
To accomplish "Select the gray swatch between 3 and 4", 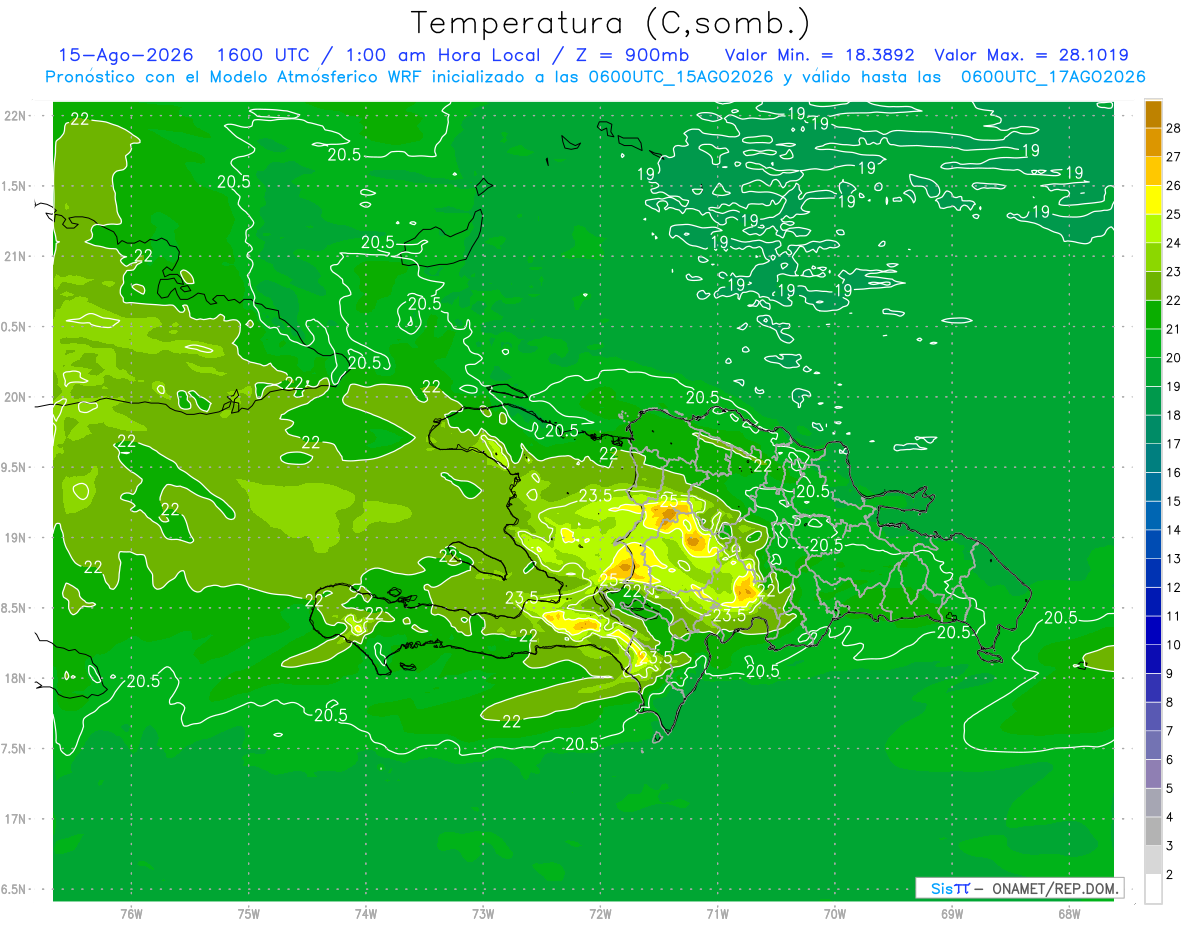I will click(1153, 832).
